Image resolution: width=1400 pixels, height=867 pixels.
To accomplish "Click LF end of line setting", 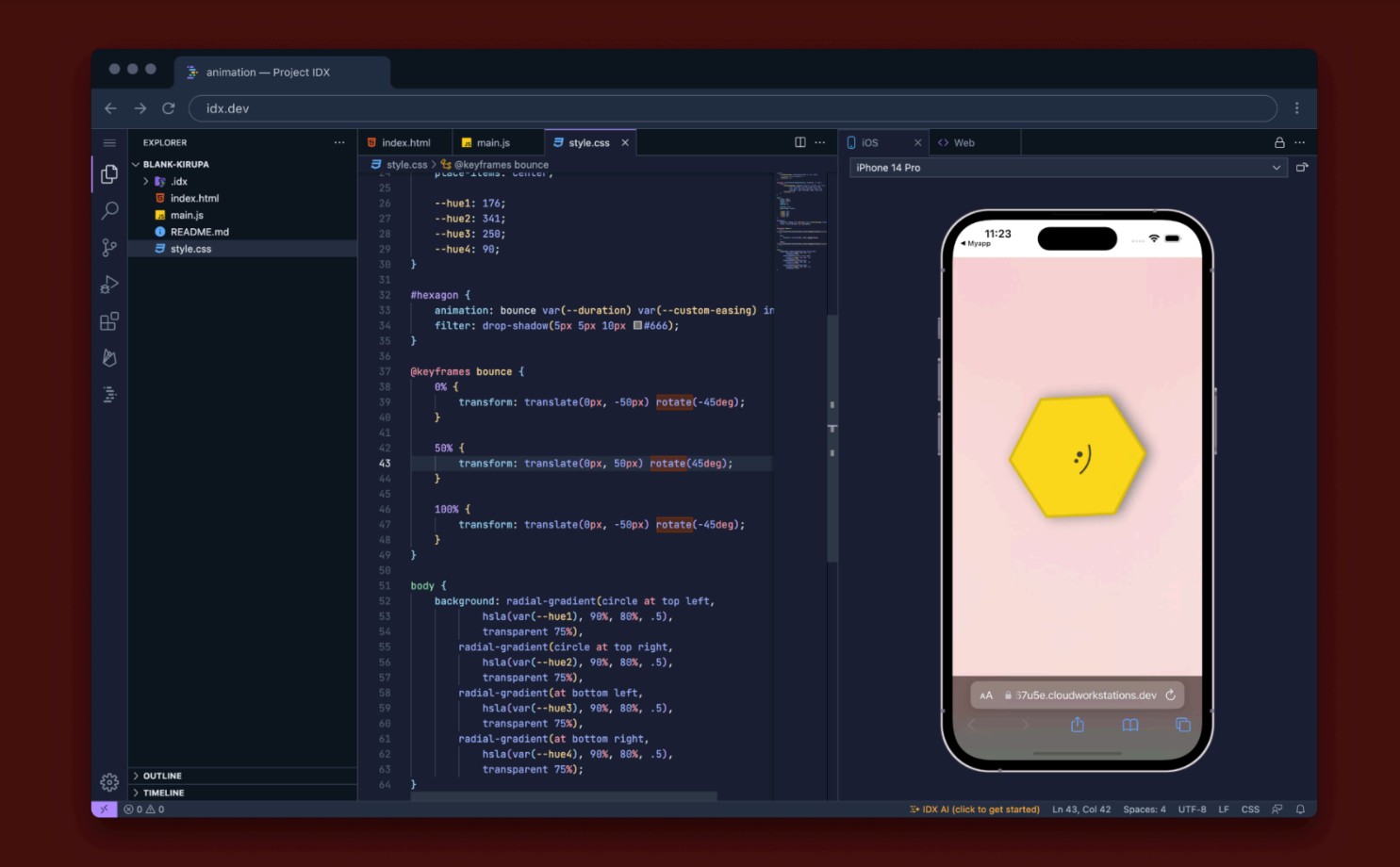I will click(1224, 809).
